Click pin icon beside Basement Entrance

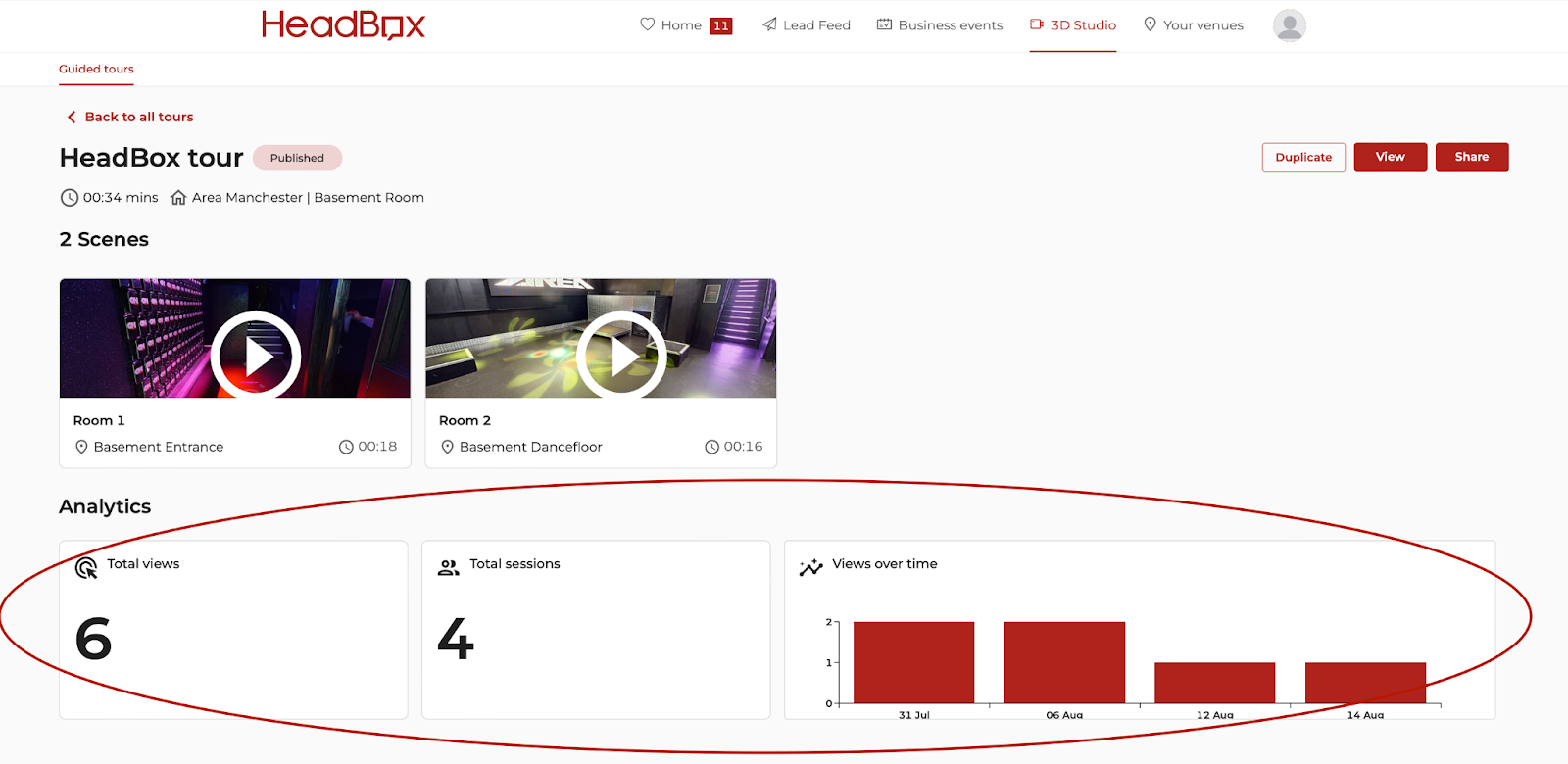81,447
